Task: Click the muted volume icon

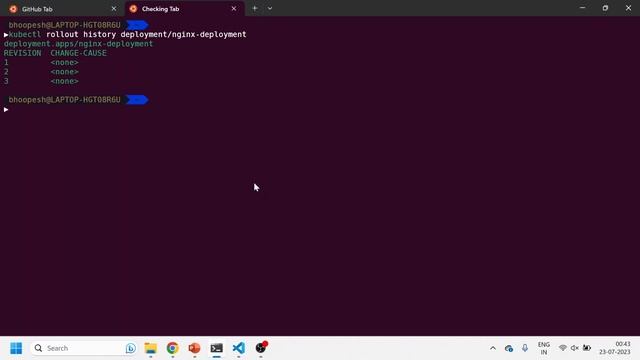Action: click(575, 348)
